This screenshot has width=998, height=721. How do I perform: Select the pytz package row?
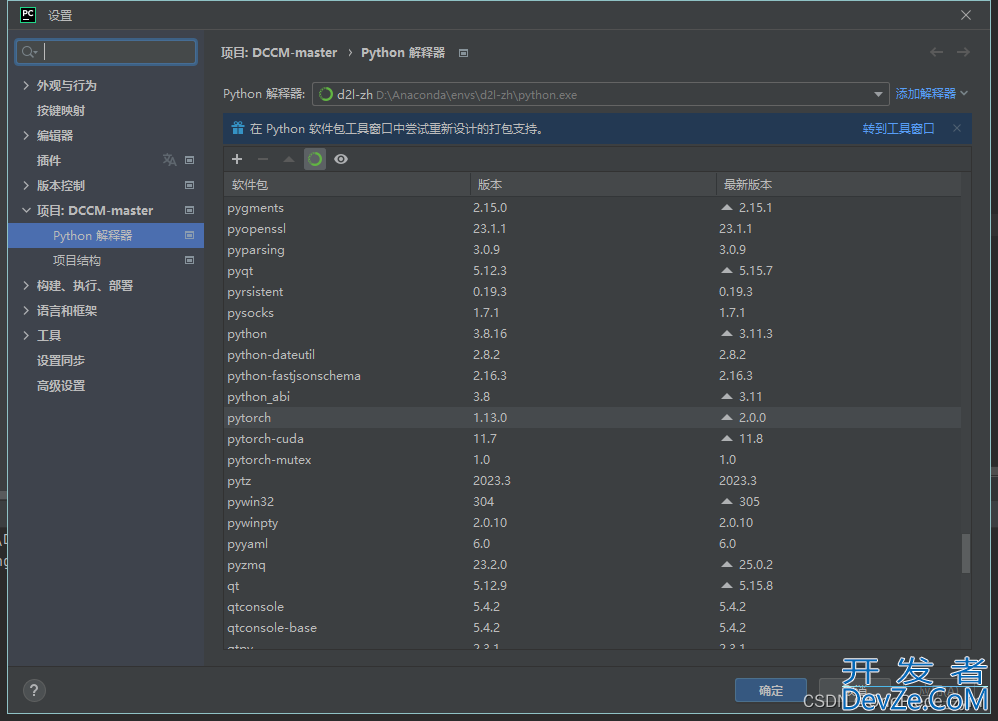593,480
